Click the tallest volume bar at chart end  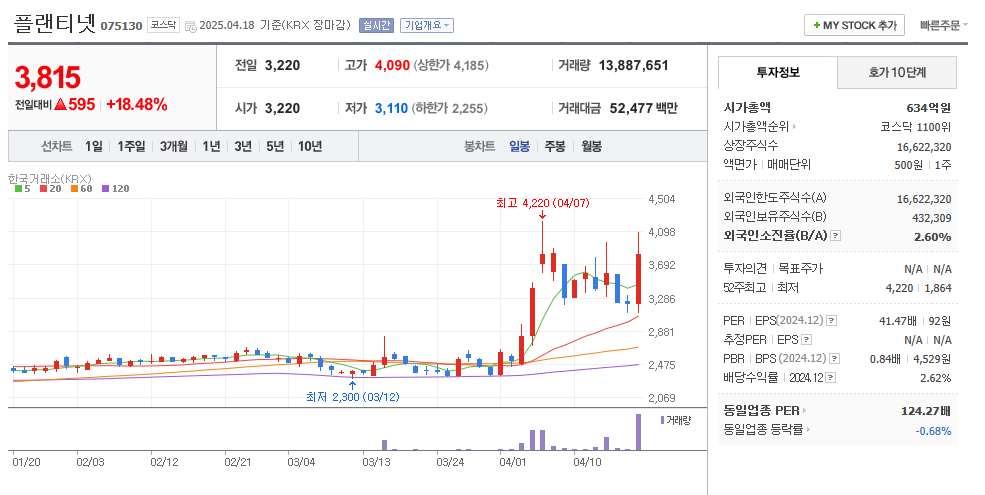point(638,432)
